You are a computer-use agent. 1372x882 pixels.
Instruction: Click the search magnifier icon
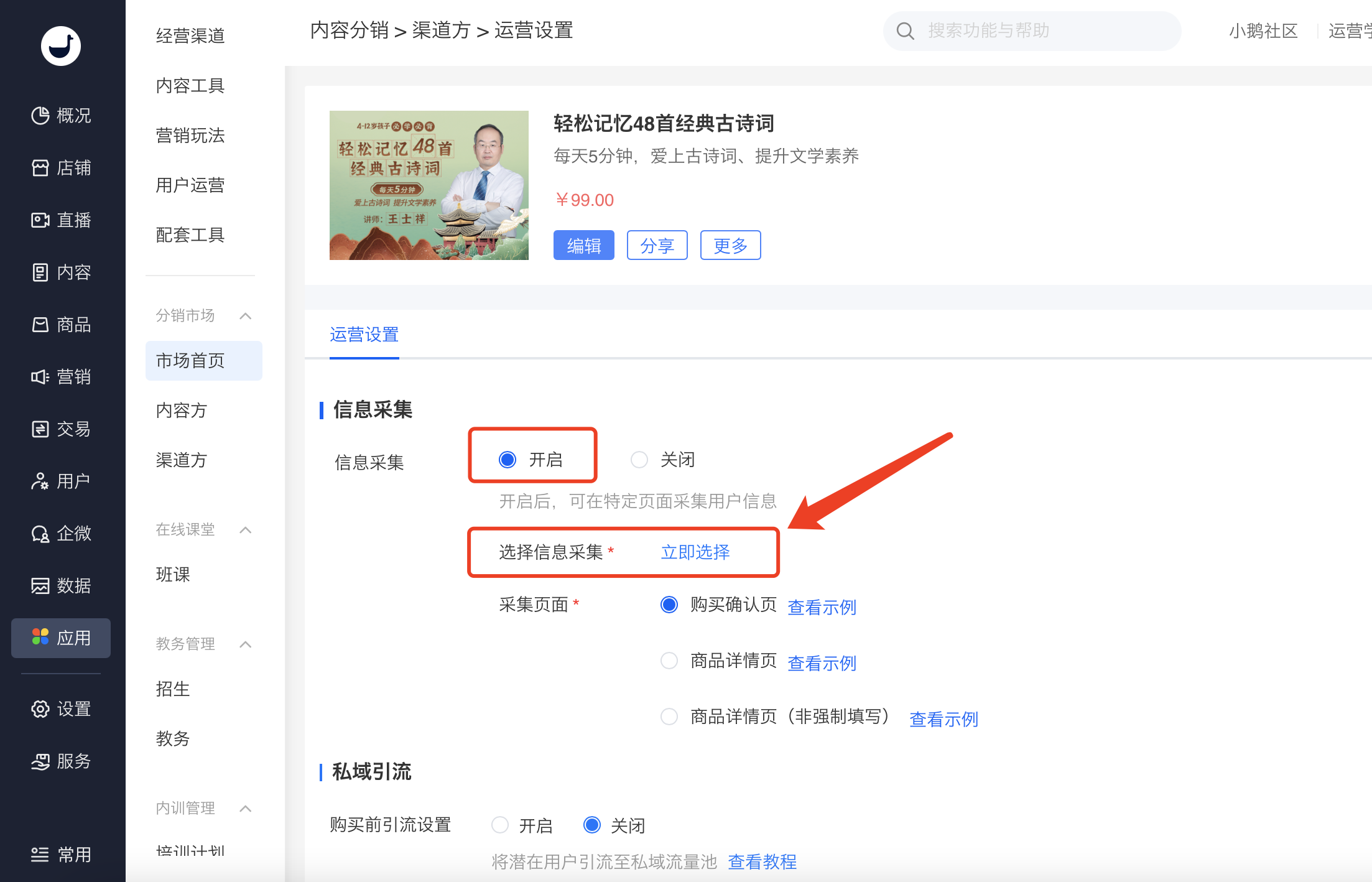906,31
